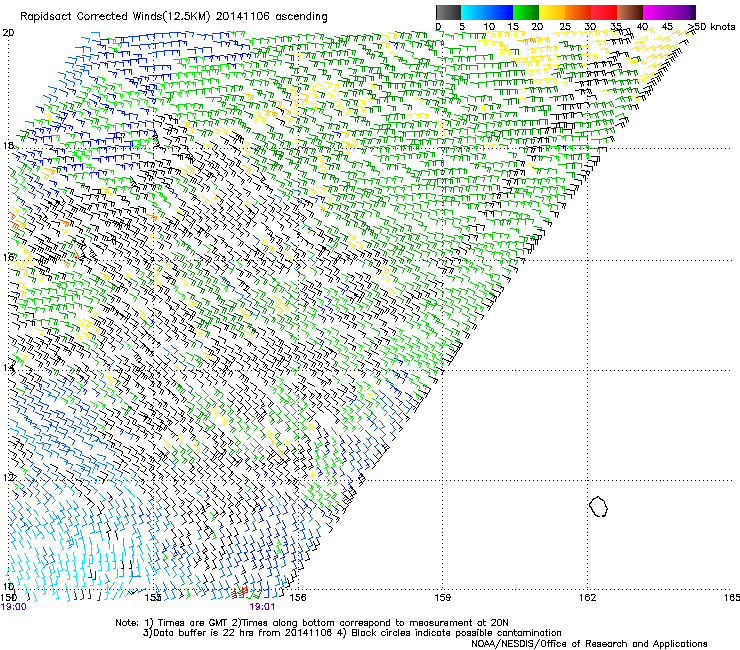The image size is (740, 650).
Task: Click the cyan-blue 5-15 knots color segment
Action: click(x=487, y=12)
